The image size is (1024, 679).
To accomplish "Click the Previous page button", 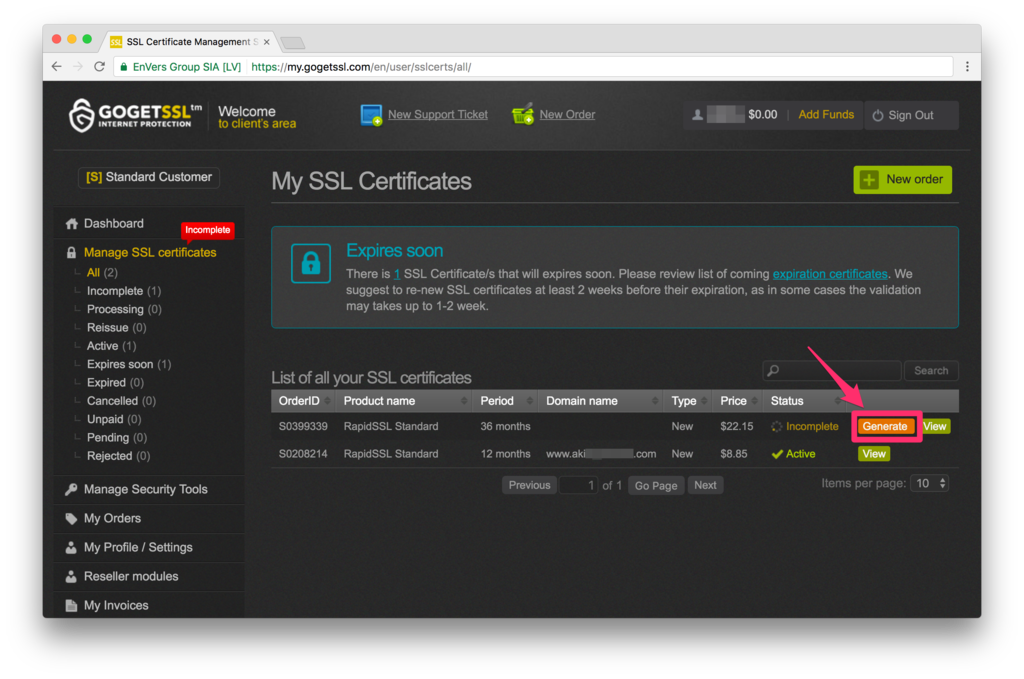I will [529, 485].
